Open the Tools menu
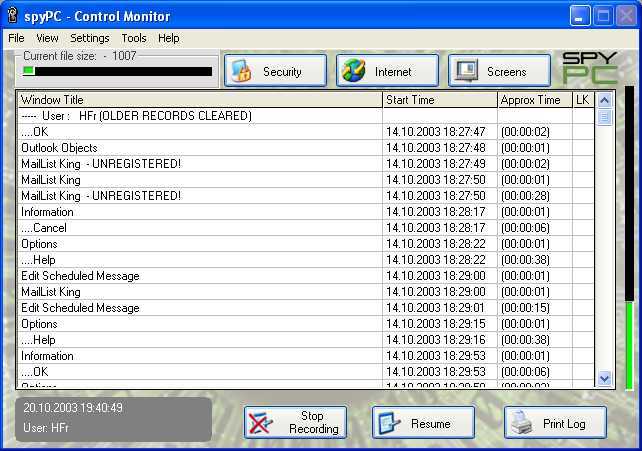This screenshot has width=642, height=451. click(x=134, y=38)
